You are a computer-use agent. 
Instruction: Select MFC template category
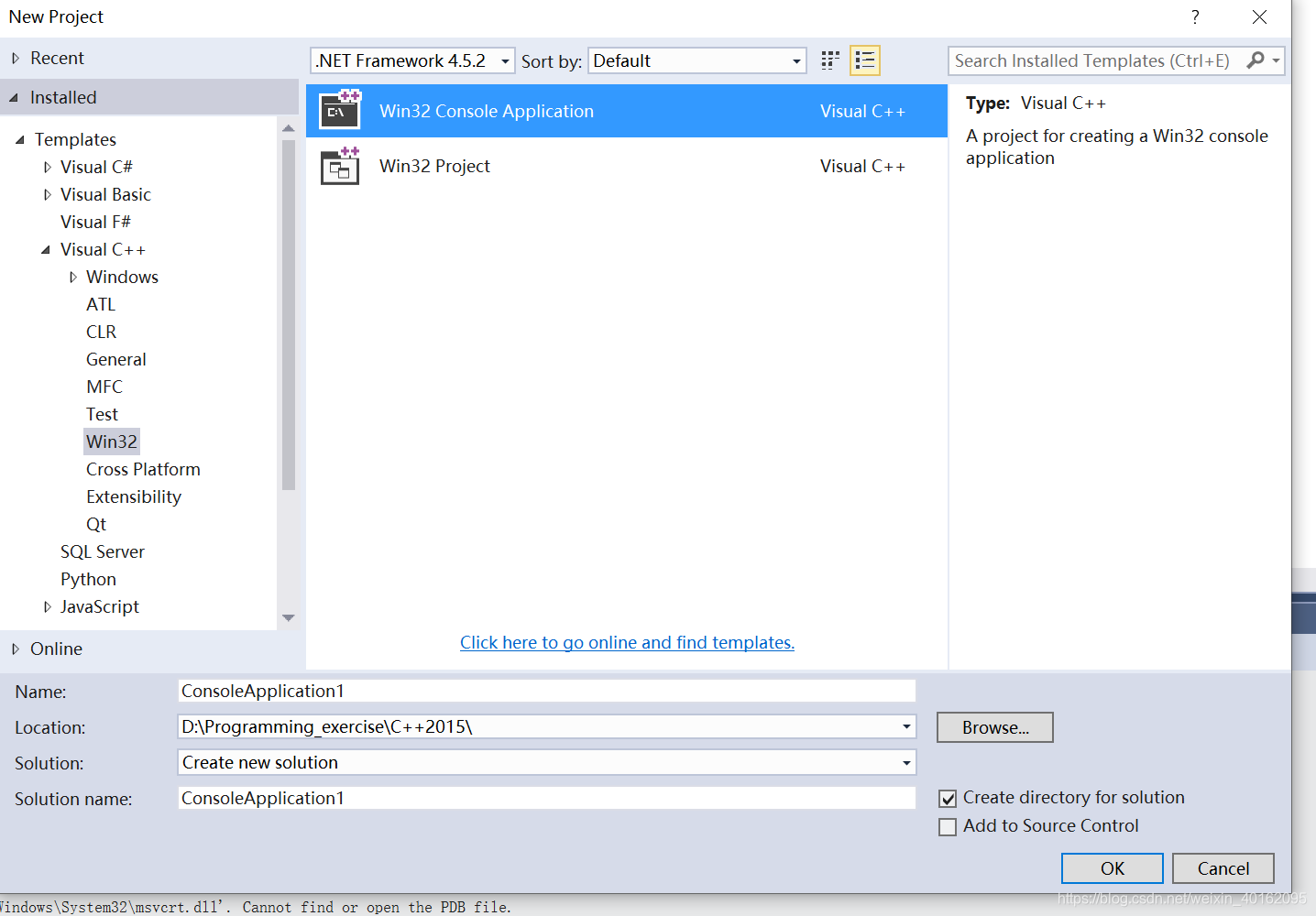click(x=104, y=387)
